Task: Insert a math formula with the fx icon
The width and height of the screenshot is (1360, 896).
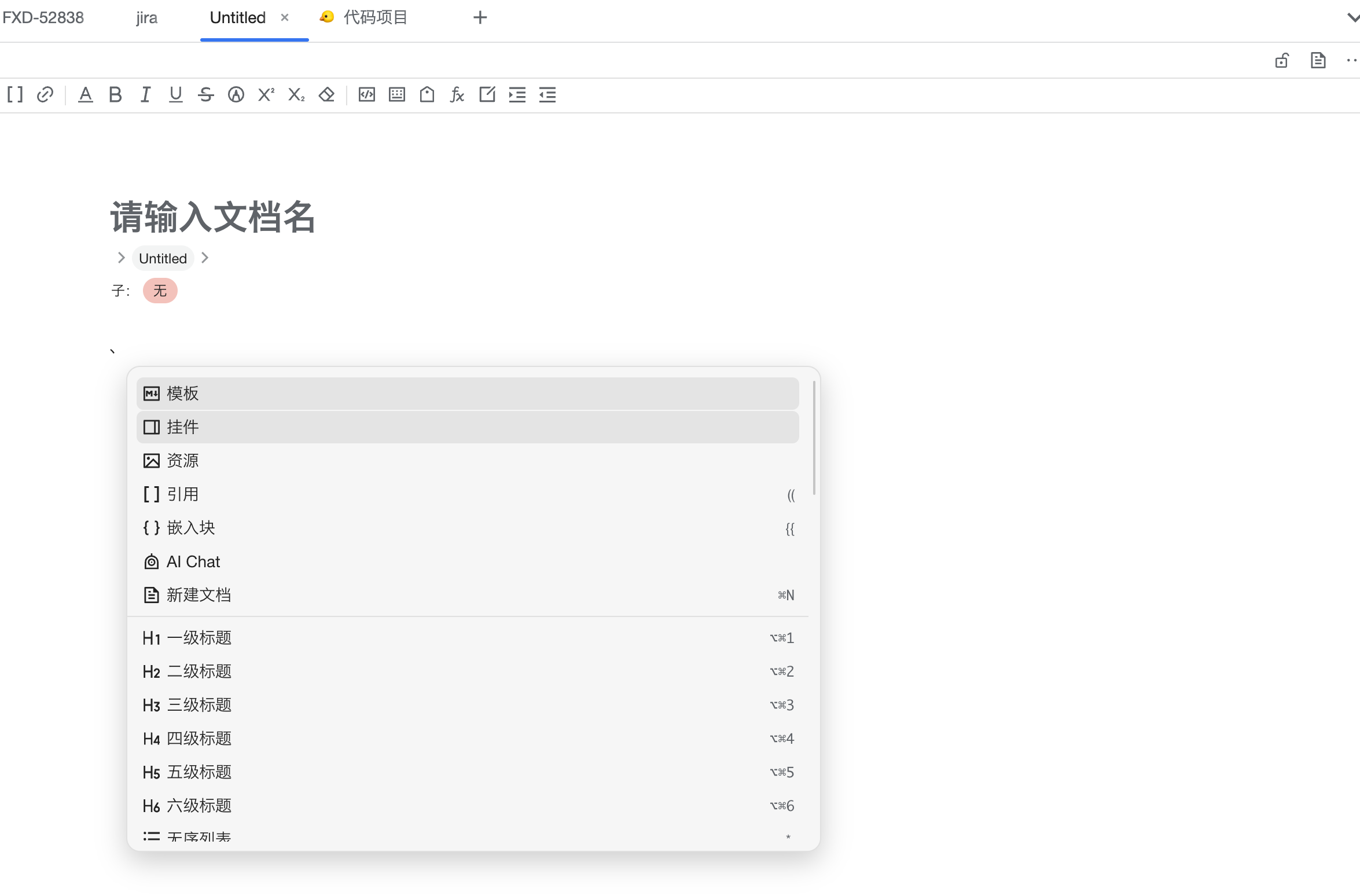Action: point(457,94)
